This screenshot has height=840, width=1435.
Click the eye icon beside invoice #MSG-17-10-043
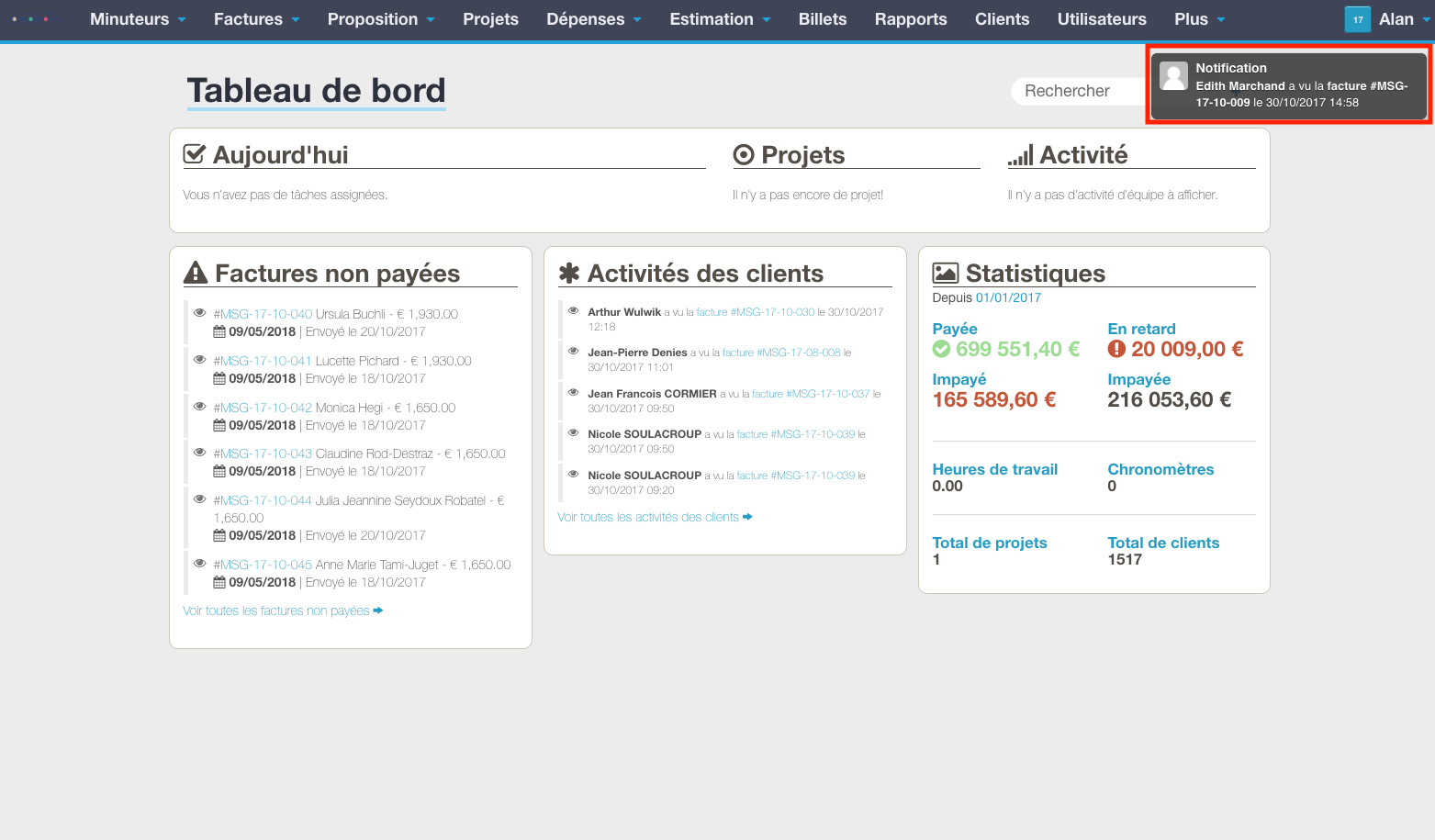(199, 453)
